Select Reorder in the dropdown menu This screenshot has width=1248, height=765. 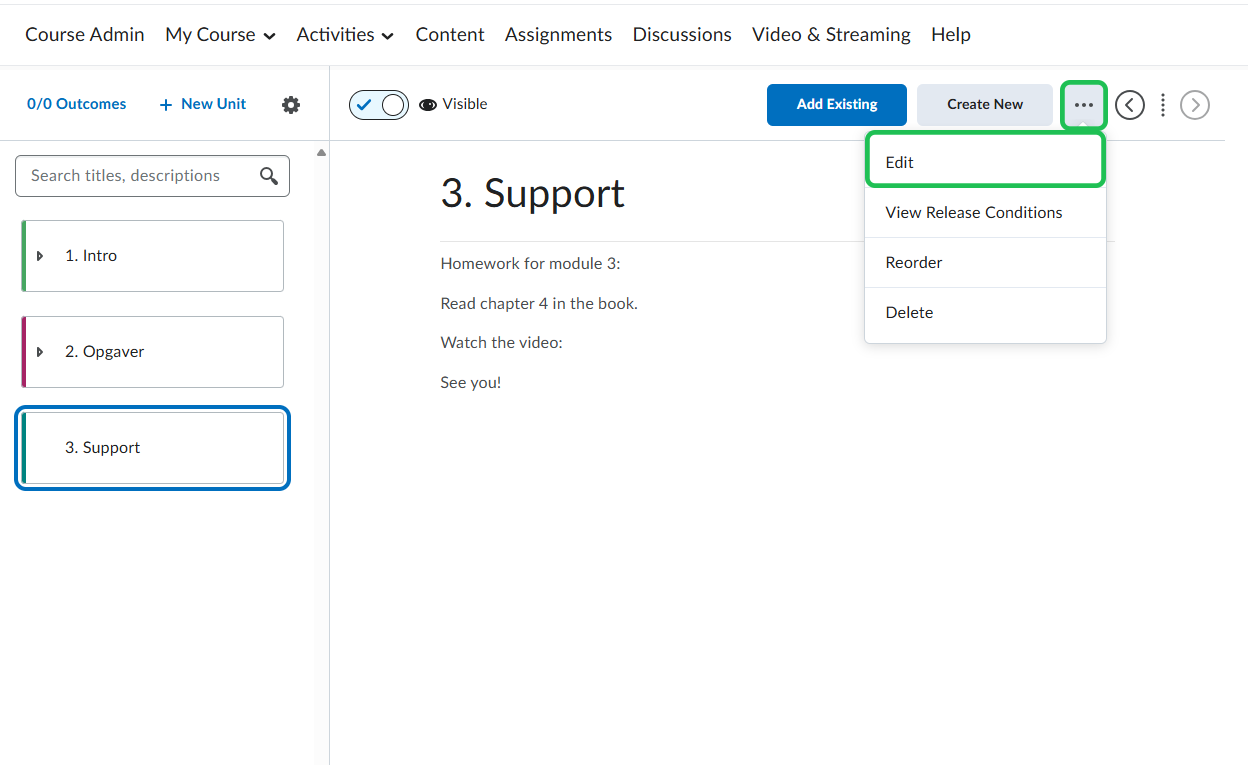pyautogui.click(x=913, y=262)
